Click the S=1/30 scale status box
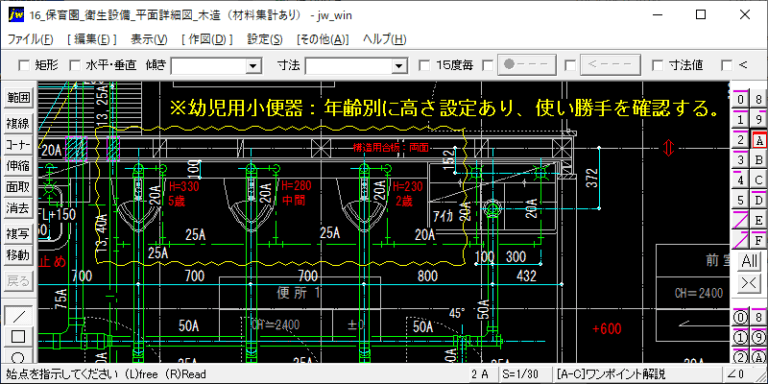Viewport: 768px width, 384px height. click(524, 374)
